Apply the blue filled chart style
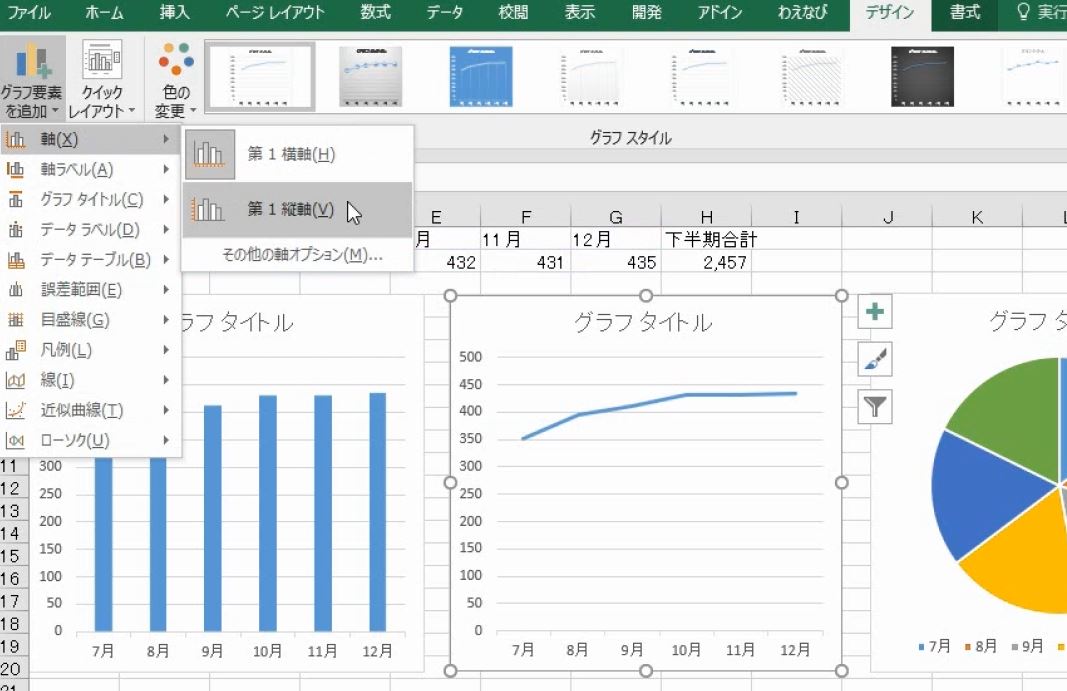Image resolution: width=1067 pixels, height=691 pixels. click(x=481, y=76)
